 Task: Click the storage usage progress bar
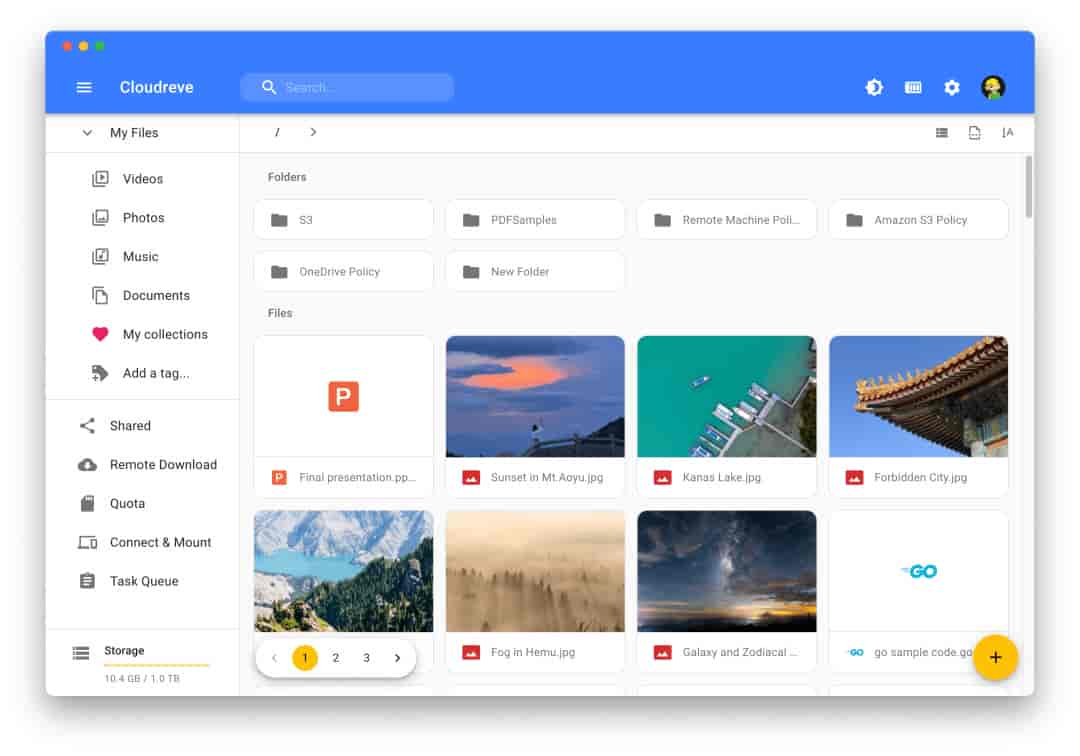click(x=156, y=665)
